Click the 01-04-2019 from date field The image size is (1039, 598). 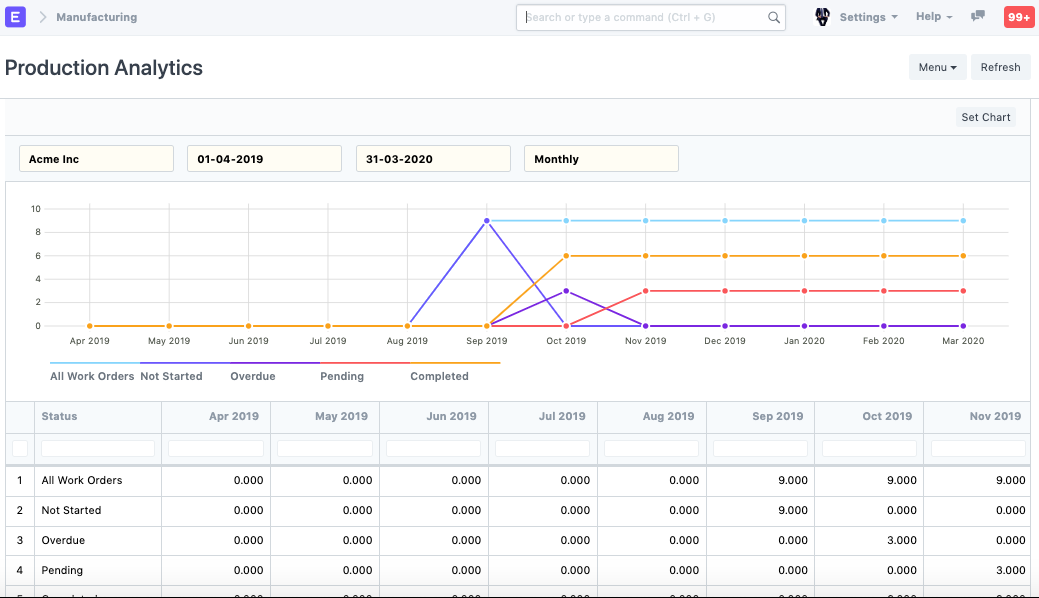(264, 159)
